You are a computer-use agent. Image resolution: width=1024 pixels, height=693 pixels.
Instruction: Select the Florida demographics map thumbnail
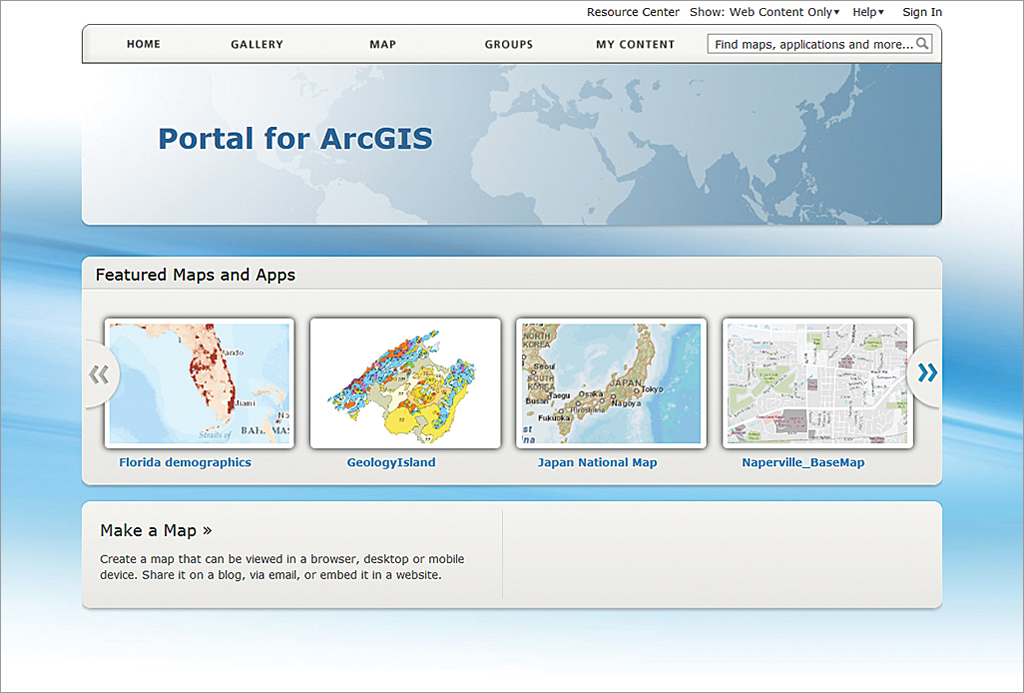coord(200,383)
